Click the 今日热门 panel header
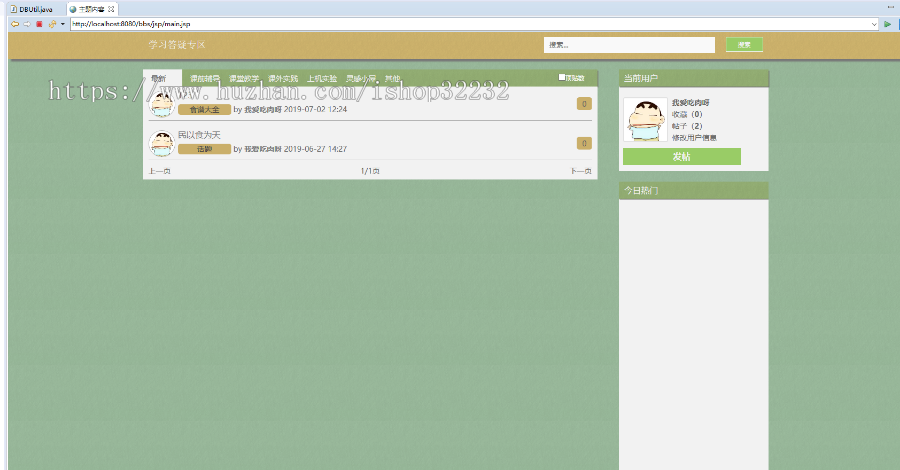900x470 pixels. [693, 191]
